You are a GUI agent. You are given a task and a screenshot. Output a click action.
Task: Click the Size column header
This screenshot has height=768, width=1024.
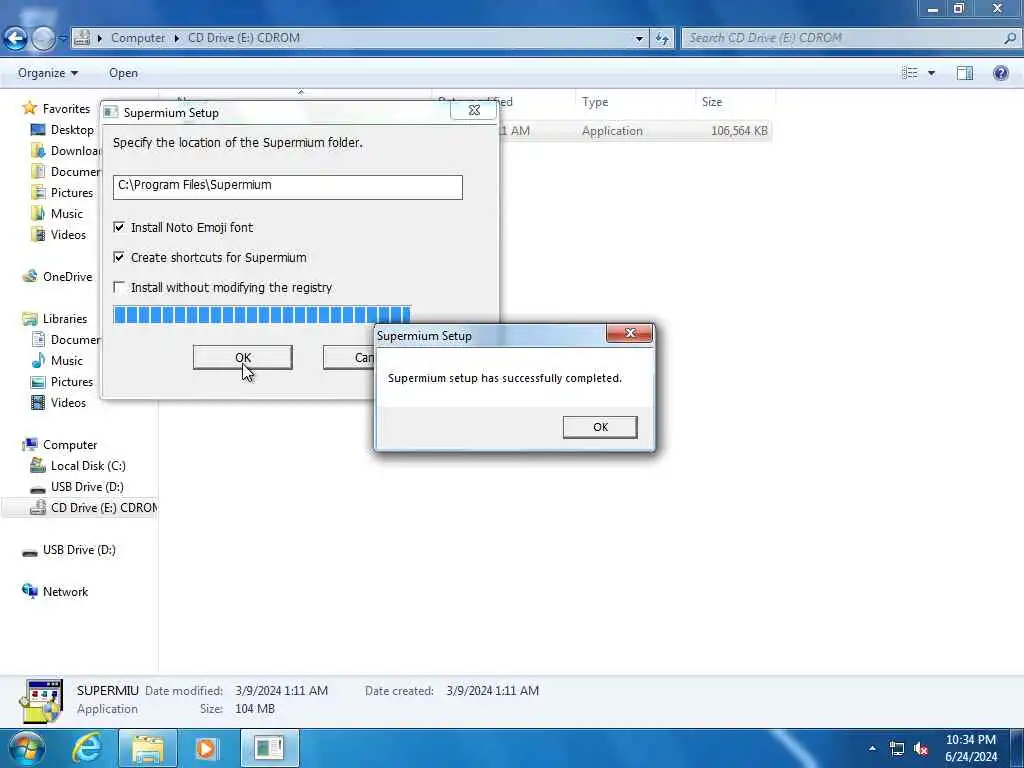coord(735,102)
